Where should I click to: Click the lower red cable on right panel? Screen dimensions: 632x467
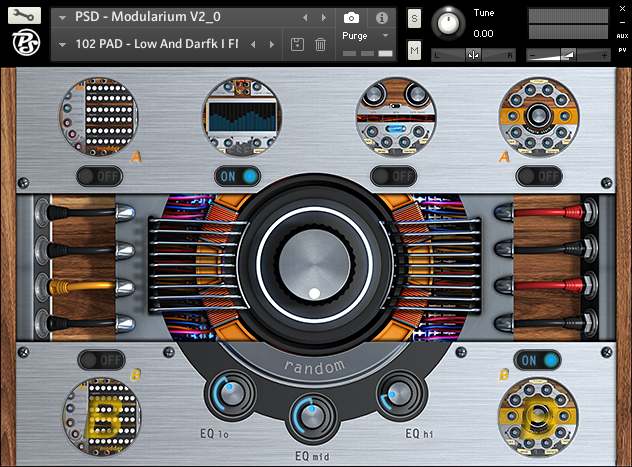546,286
